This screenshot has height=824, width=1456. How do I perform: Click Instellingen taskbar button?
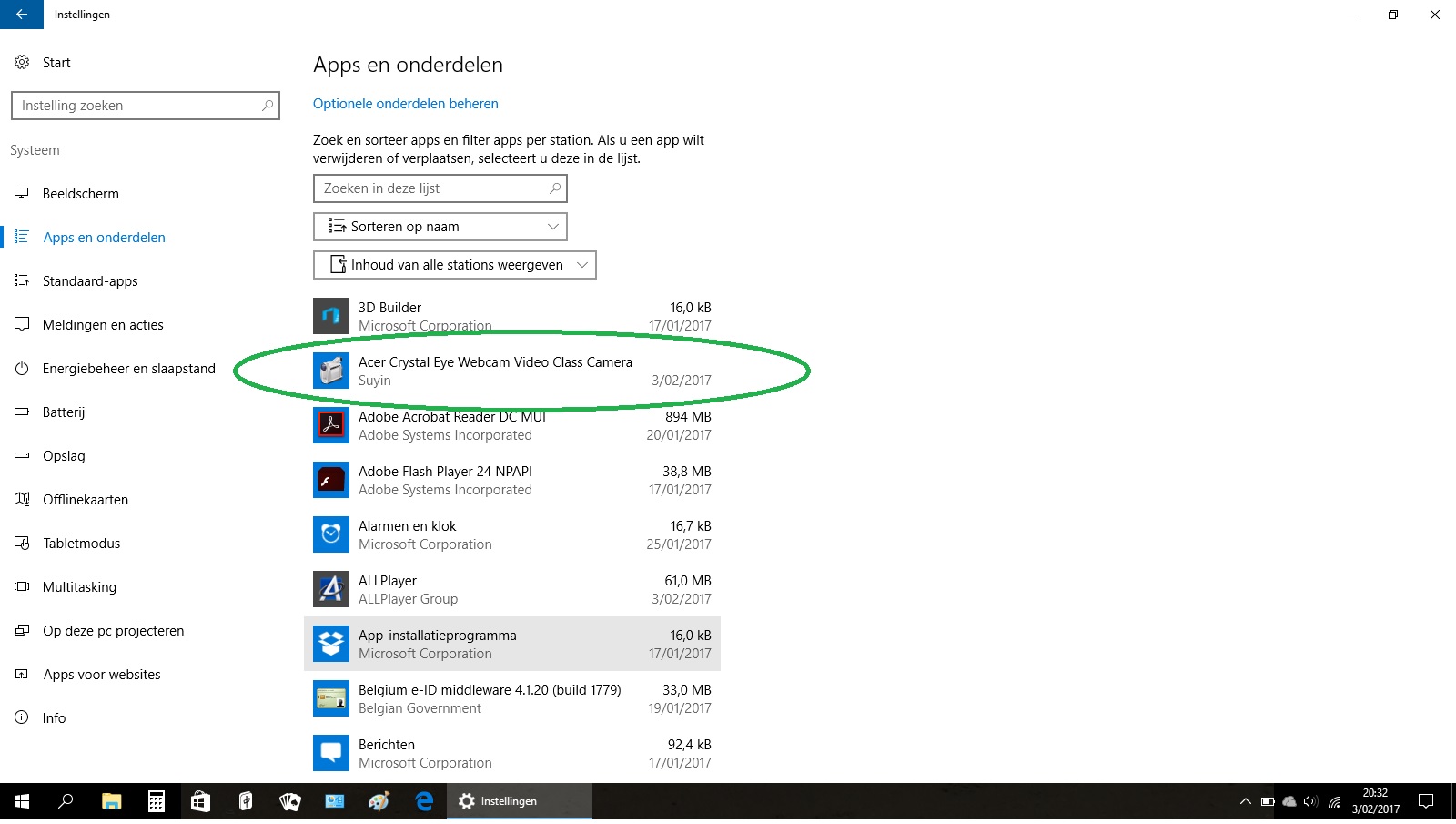(520, 801)
